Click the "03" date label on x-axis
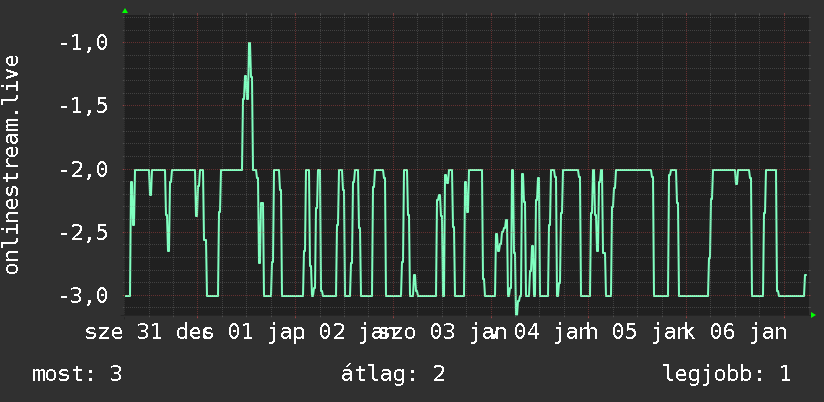Image resolution: width=824 pixels, height=402 pixels. tap(443, 333)
